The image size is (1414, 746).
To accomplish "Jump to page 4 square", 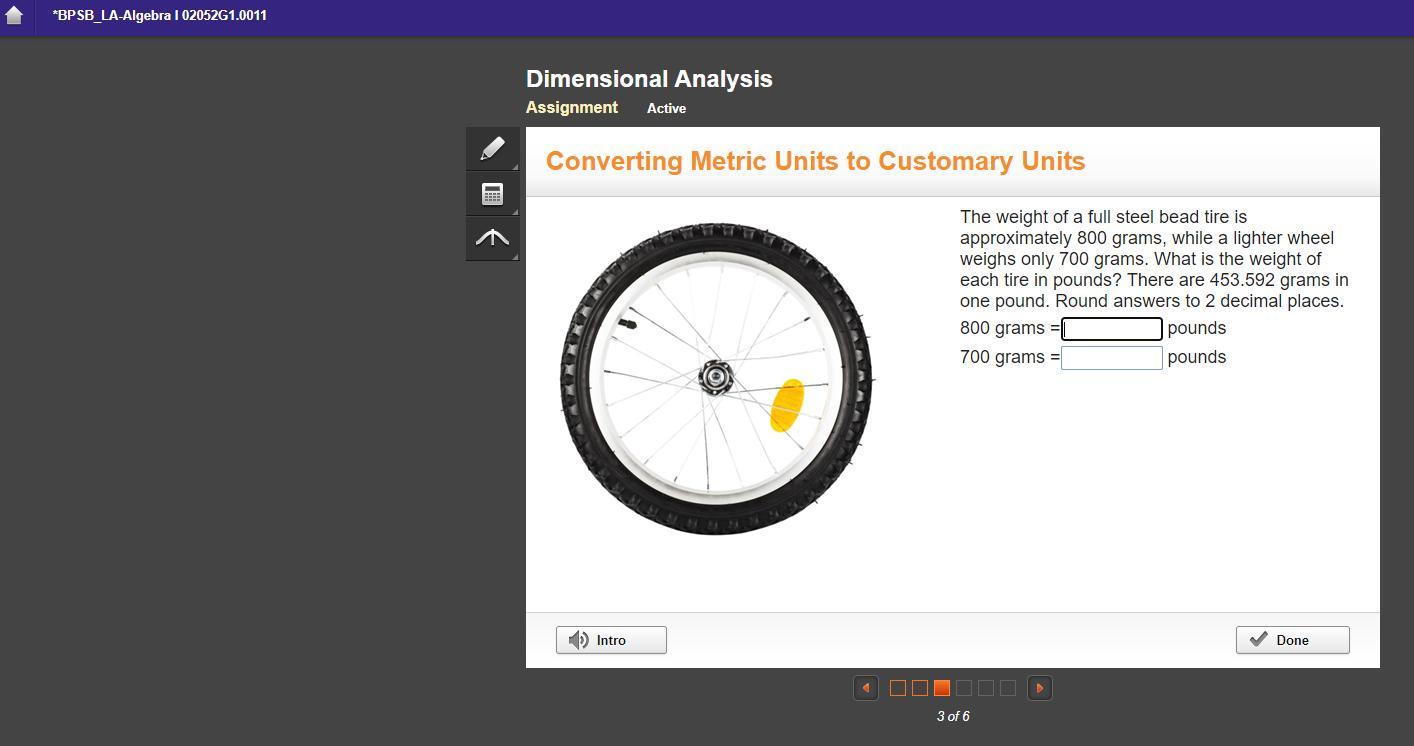I will [964, 688].
